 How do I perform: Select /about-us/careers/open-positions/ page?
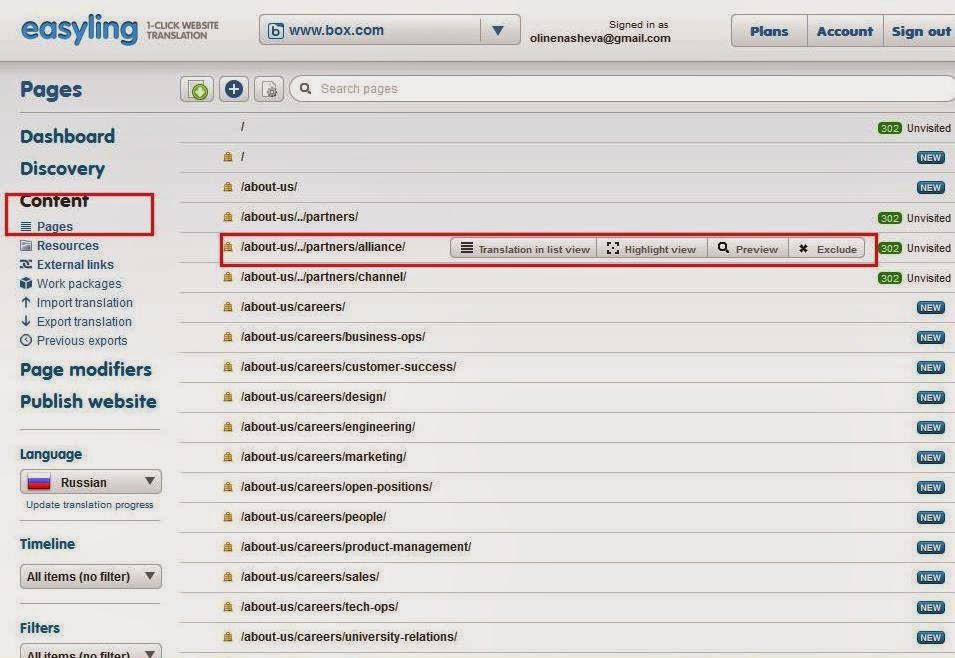(336, 487)
